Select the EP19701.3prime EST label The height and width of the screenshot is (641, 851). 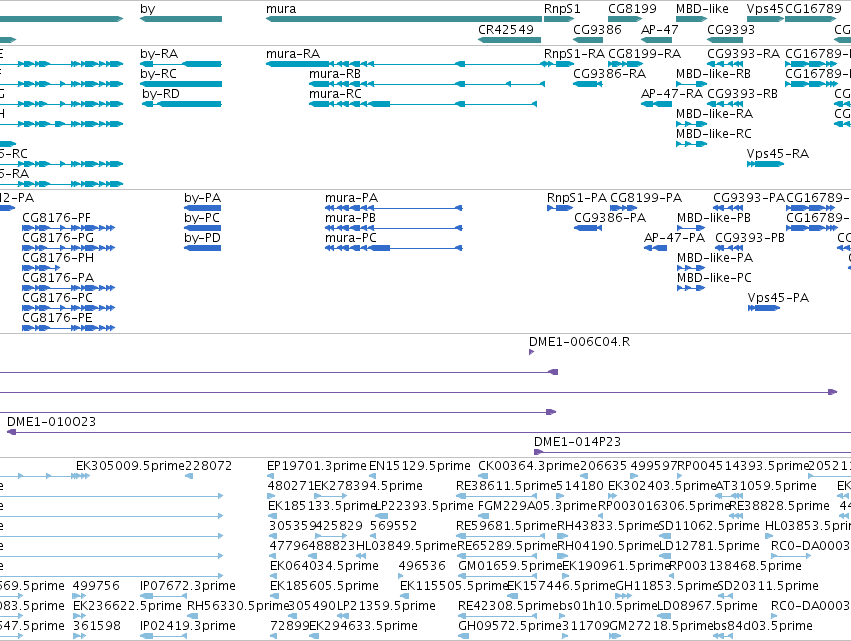[x=317, y=466]
